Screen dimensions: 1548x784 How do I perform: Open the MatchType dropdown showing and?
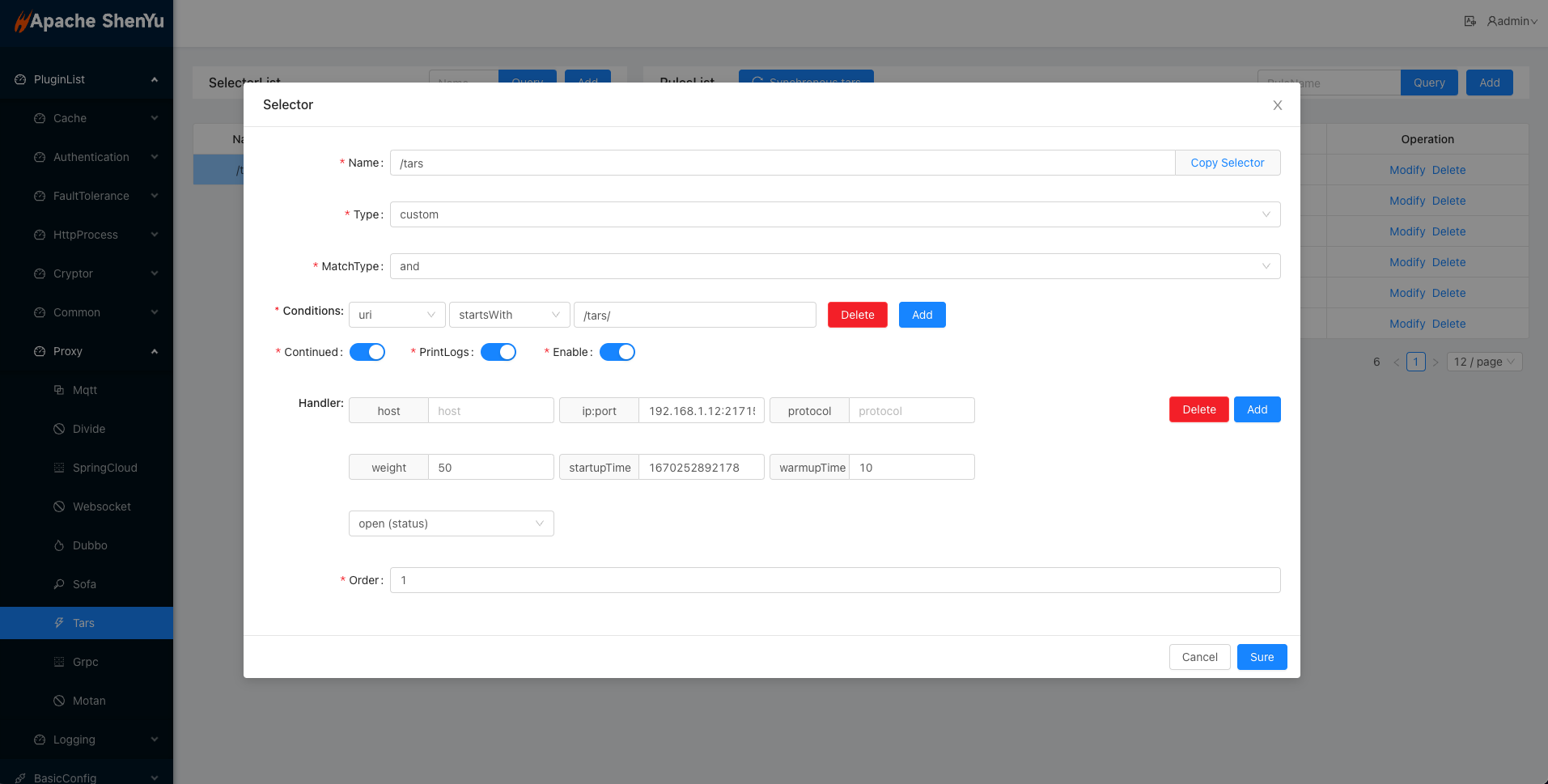pos(834,266)
